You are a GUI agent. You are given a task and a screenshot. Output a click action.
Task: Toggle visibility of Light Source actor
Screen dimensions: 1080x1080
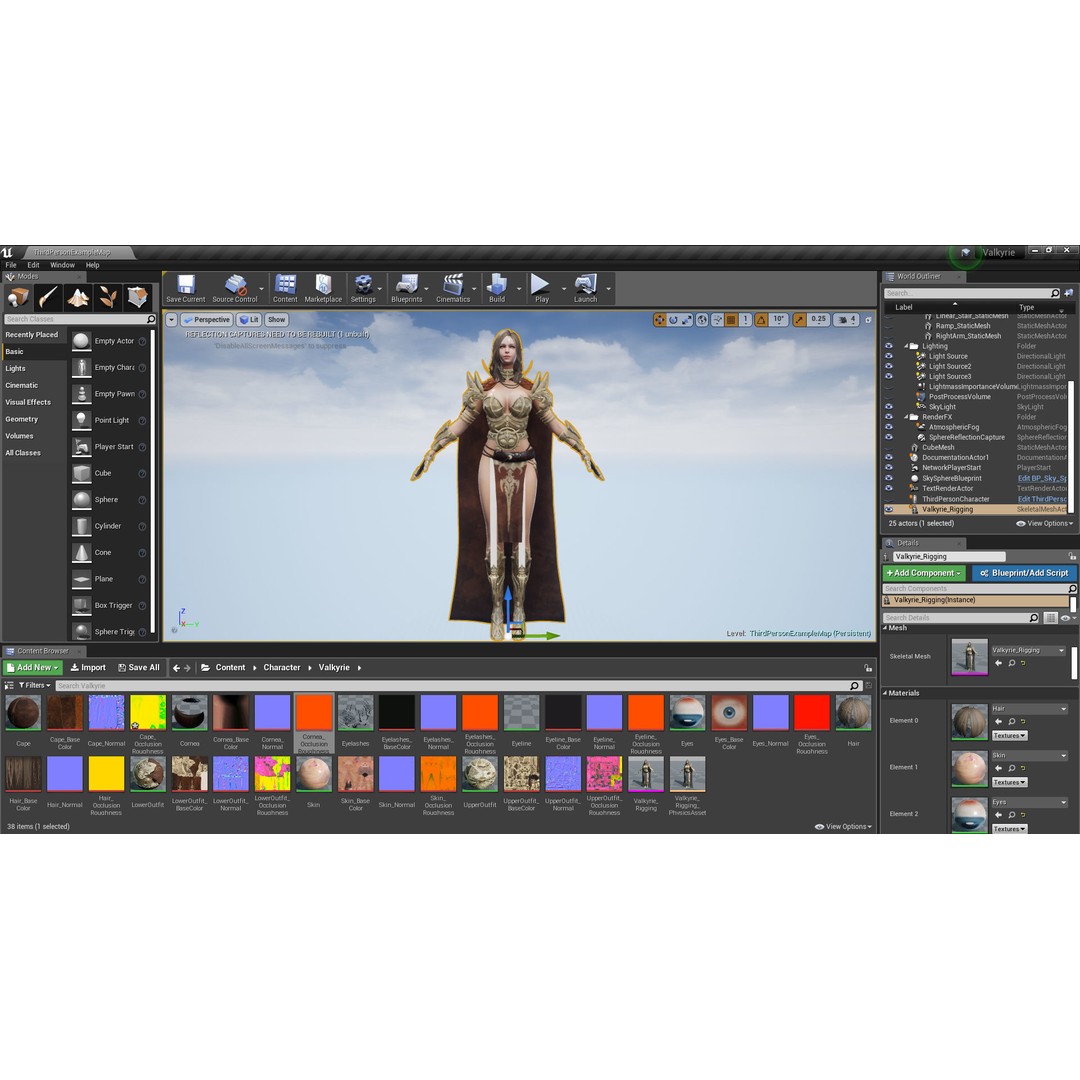(889, 356)
